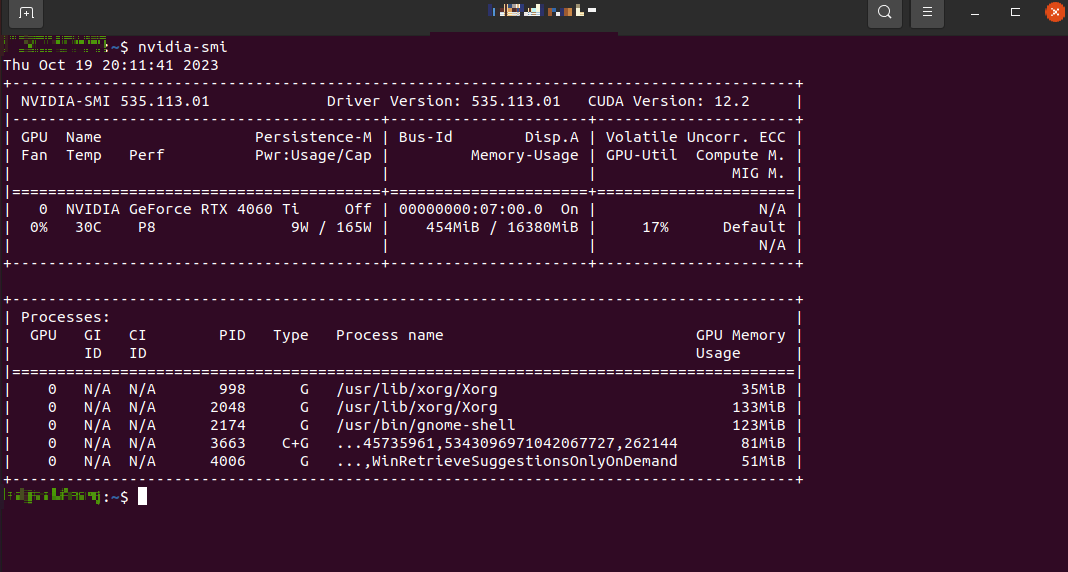The width and height of the screenshot is (1068, 572).
Task: Click the 81MiB memory usage value
Action: [x=763, y=443]
